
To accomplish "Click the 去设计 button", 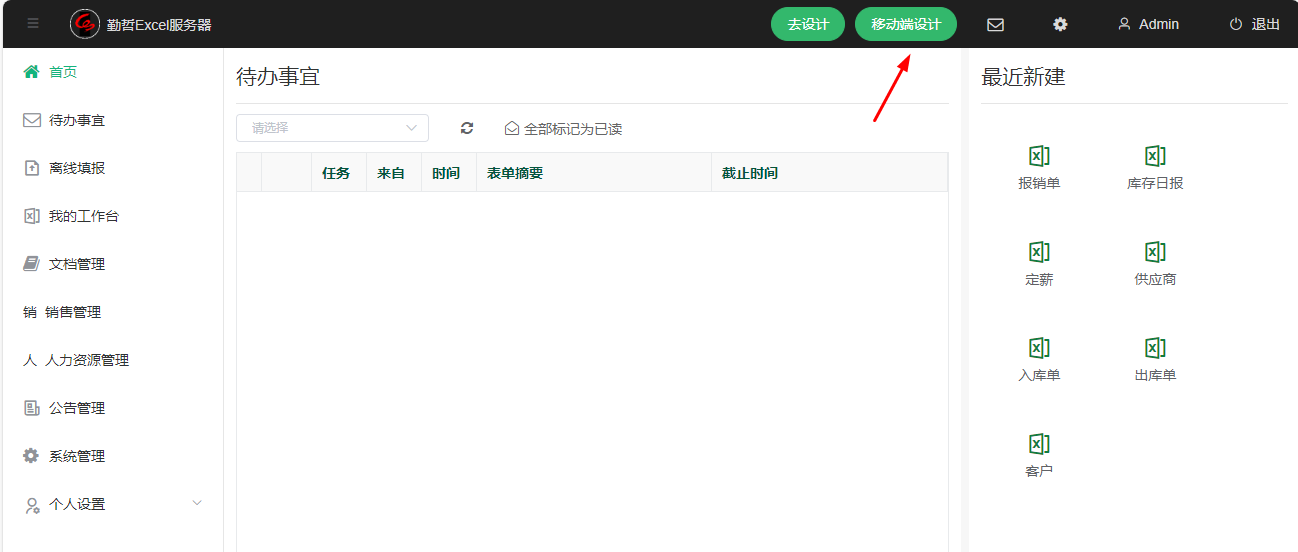I will pyautogui.click(x=808, y=24).
